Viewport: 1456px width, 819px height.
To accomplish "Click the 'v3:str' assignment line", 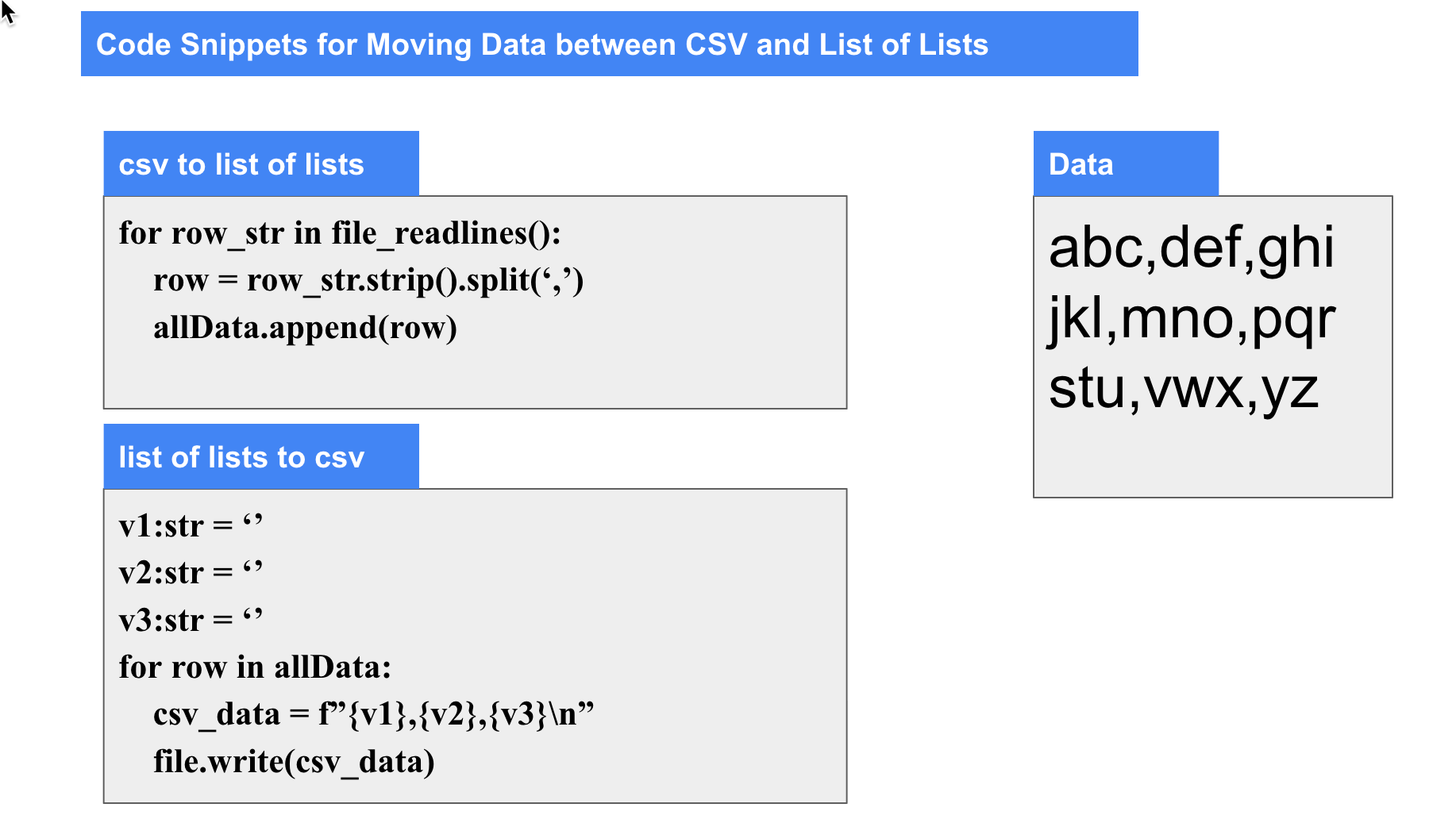I will (191, 620).
